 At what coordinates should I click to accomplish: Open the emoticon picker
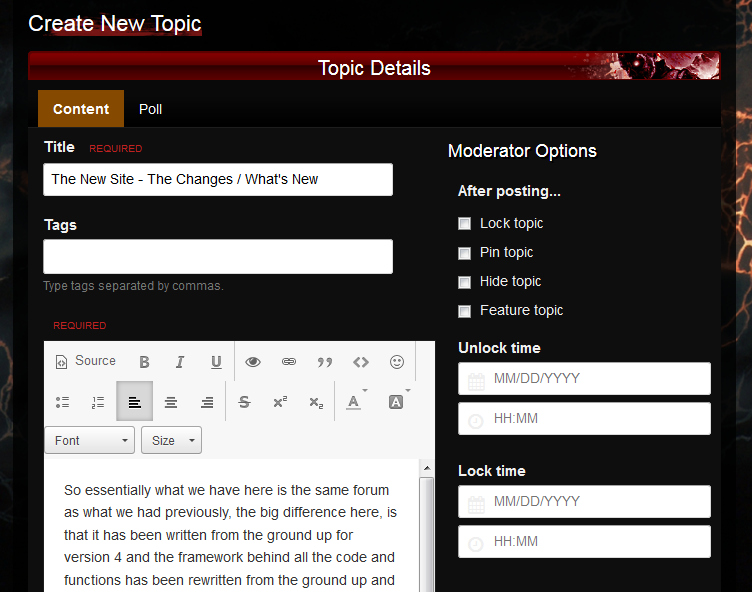397,362
